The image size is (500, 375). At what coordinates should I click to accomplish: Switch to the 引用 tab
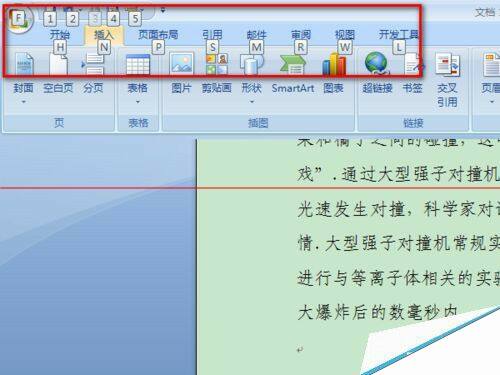212,34
